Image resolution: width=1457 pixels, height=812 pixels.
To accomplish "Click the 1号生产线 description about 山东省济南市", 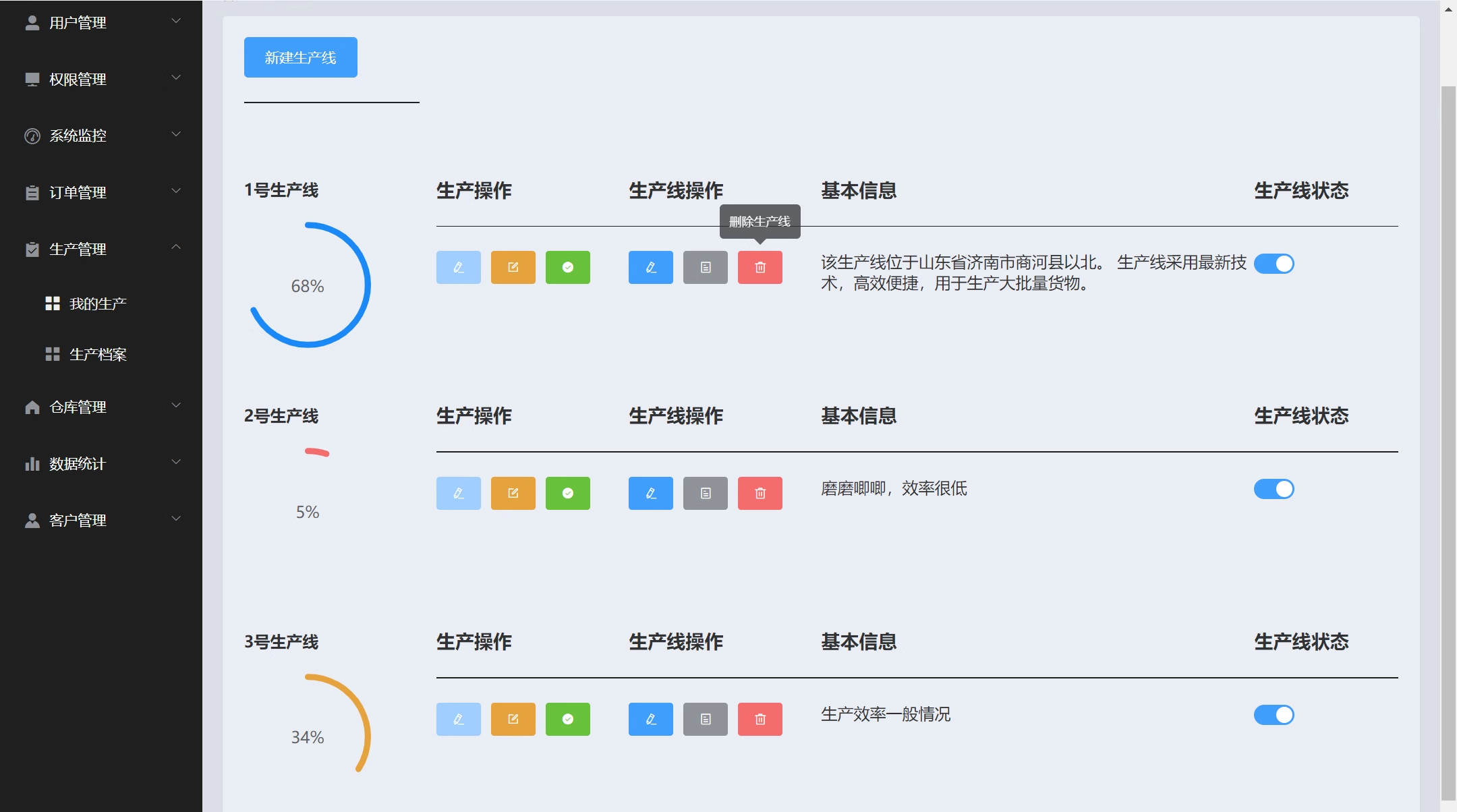I will coord(1033,273).
